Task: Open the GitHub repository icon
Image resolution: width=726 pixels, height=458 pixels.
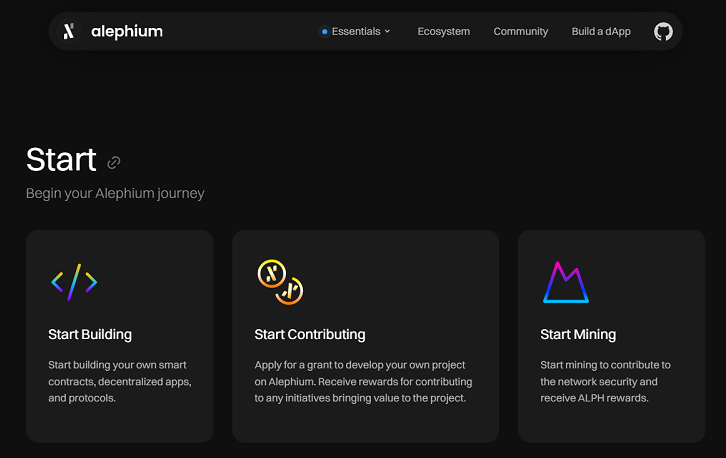Action: coord(663,31)
